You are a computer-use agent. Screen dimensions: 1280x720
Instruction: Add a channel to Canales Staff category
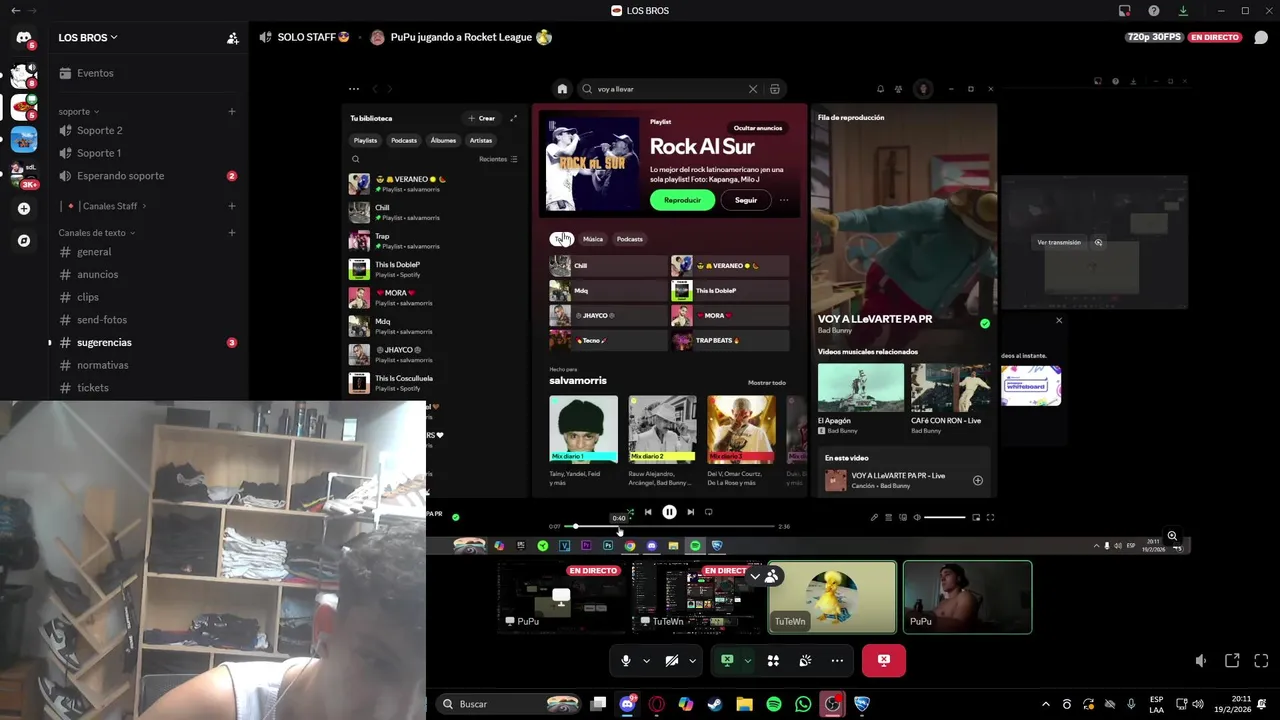232,206
